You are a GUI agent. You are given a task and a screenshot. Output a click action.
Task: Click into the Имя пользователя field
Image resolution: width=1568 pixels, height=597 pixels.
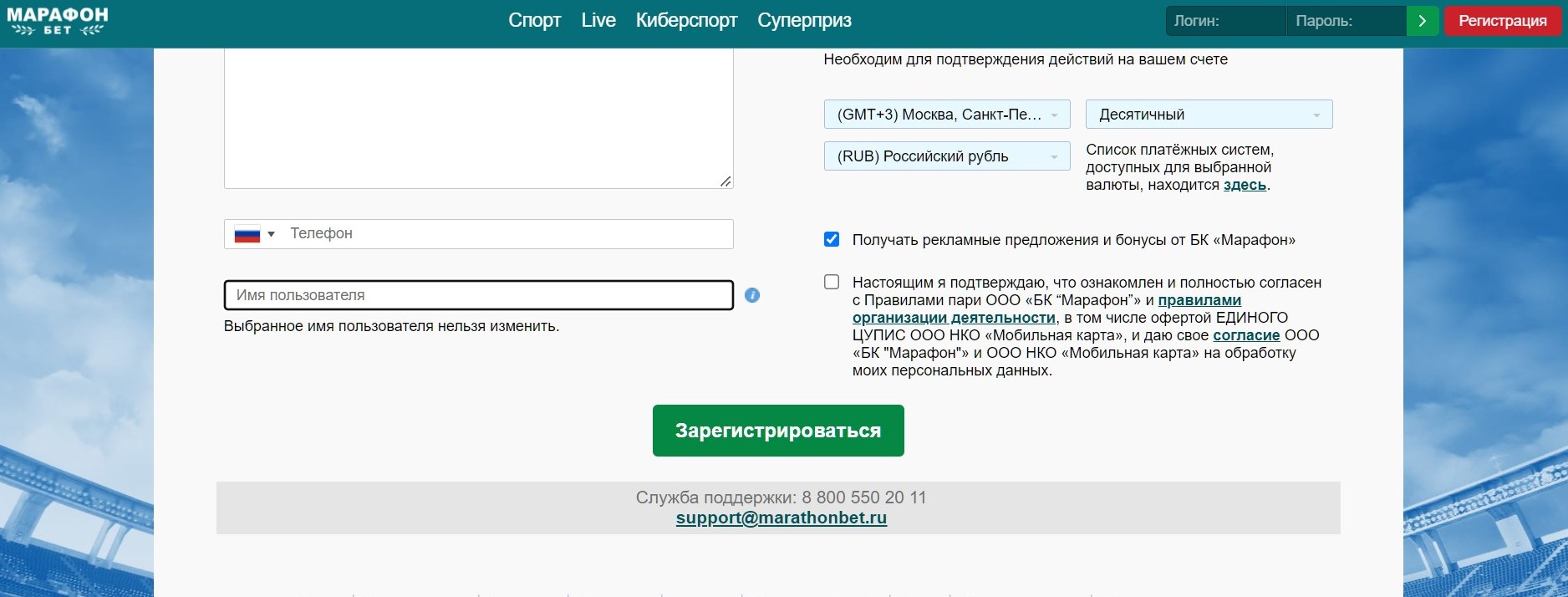(479, 295)
